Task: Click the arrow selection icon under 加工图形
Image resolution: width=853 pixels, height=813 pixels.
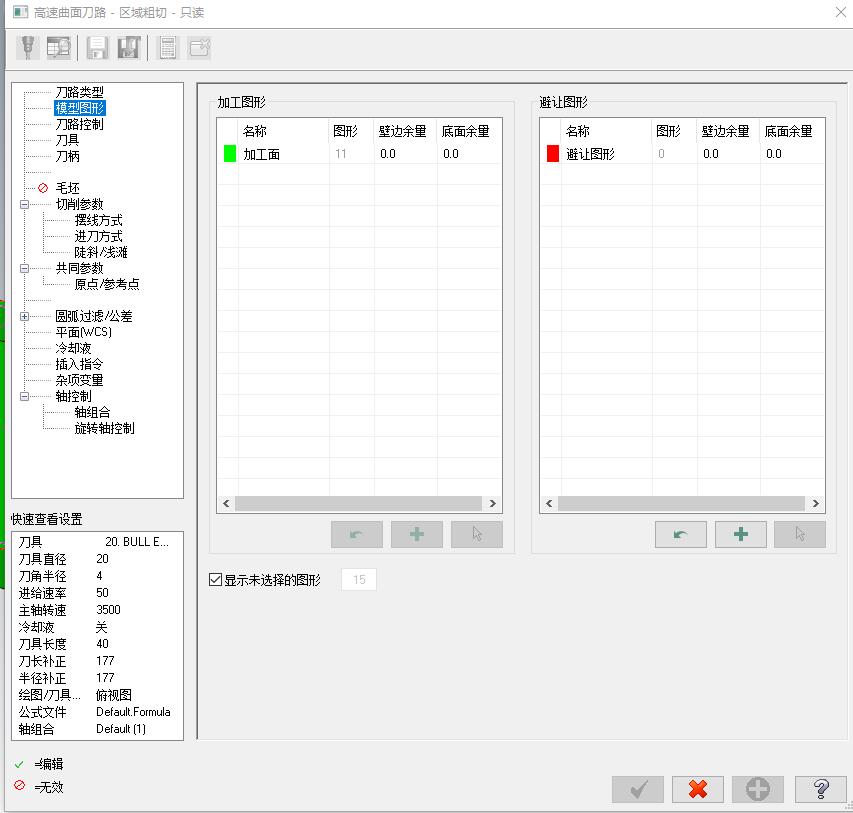Action: [x=477, y=534]
